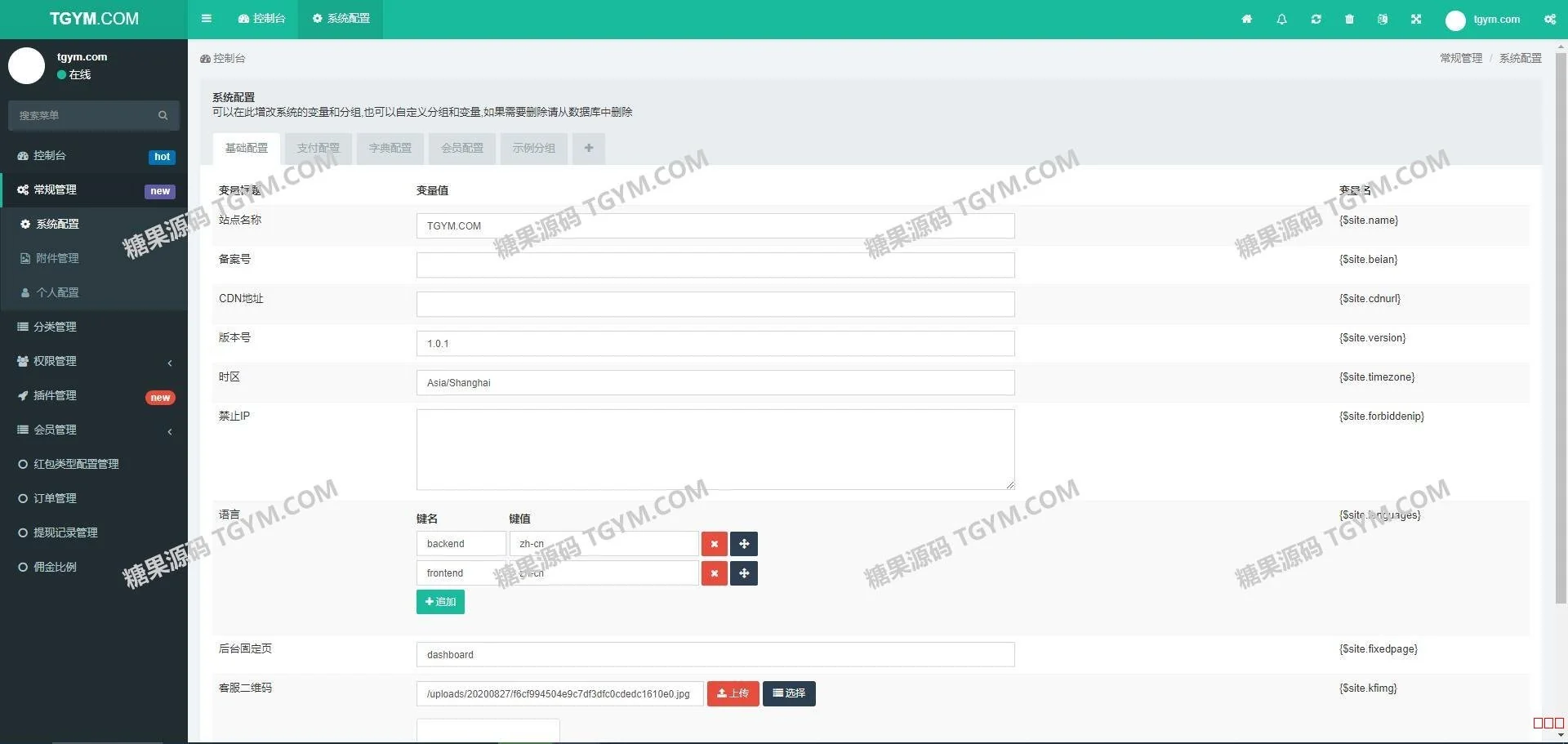The width and height of the screenshot is (1568, 744).
Task: Click the plus tab to add a group
Action: tap(588, 149)
